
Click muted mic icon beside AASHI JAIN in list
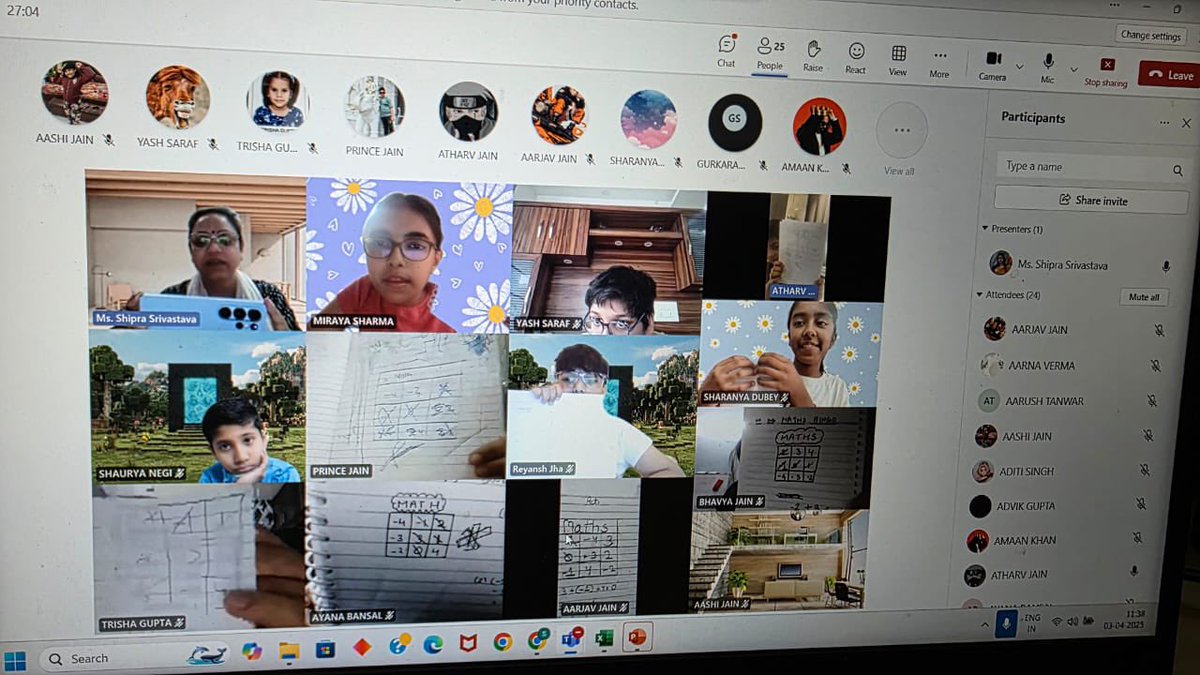pos(1148,436)
